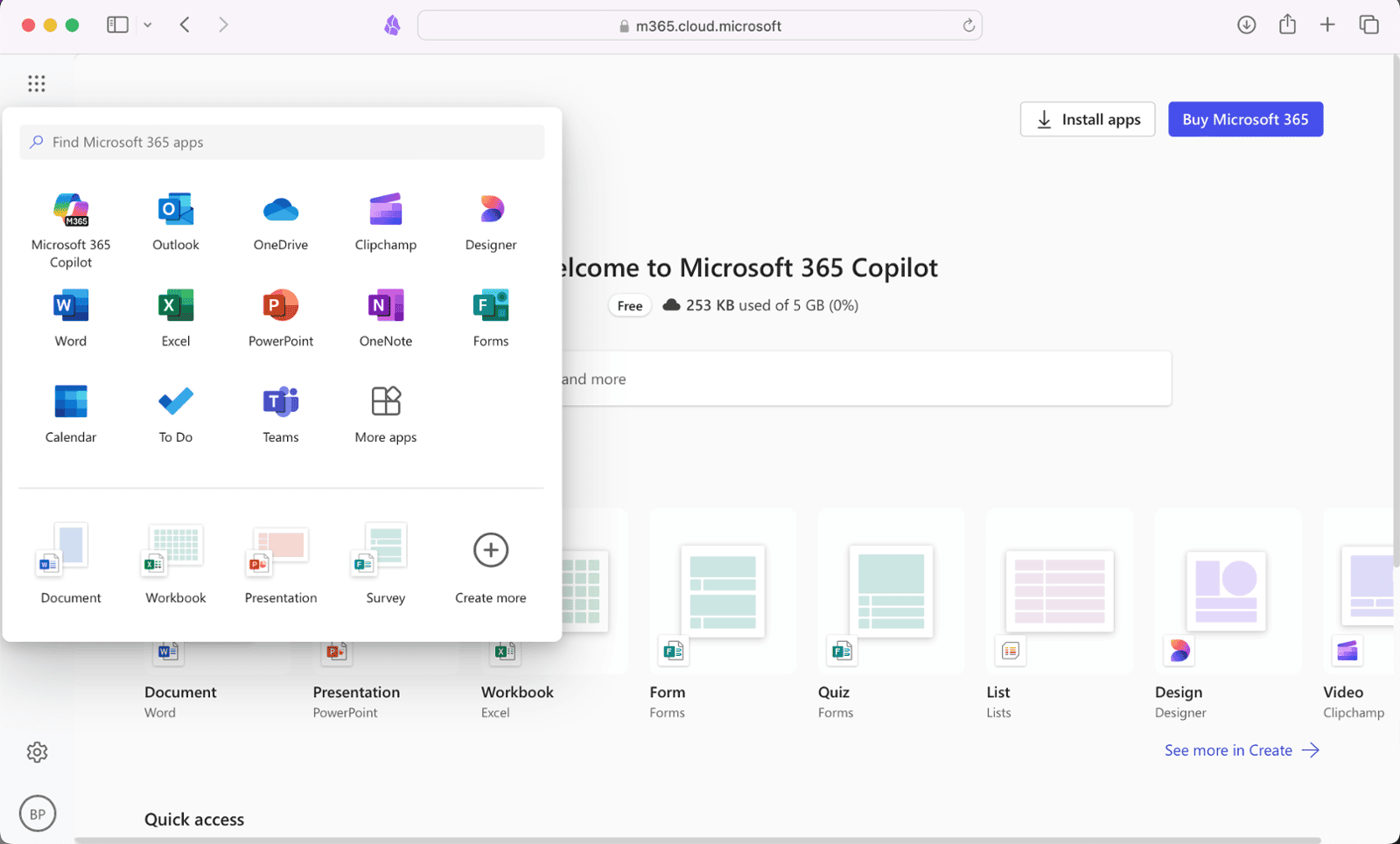The width and height of the screenshot is (1400, 844).
Task: Go forward in Safari history
Action: [223, 24]
